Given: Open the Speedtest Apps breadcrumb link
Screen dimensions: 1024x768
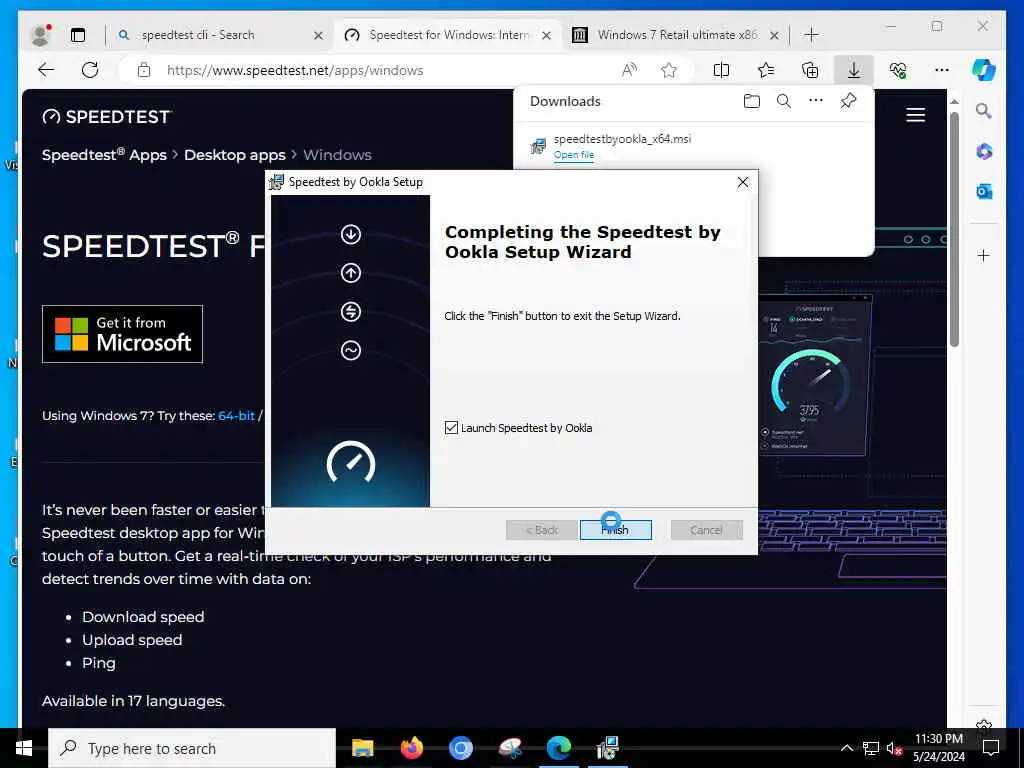Looking at the screenshot, I should (x=104, y=155).
